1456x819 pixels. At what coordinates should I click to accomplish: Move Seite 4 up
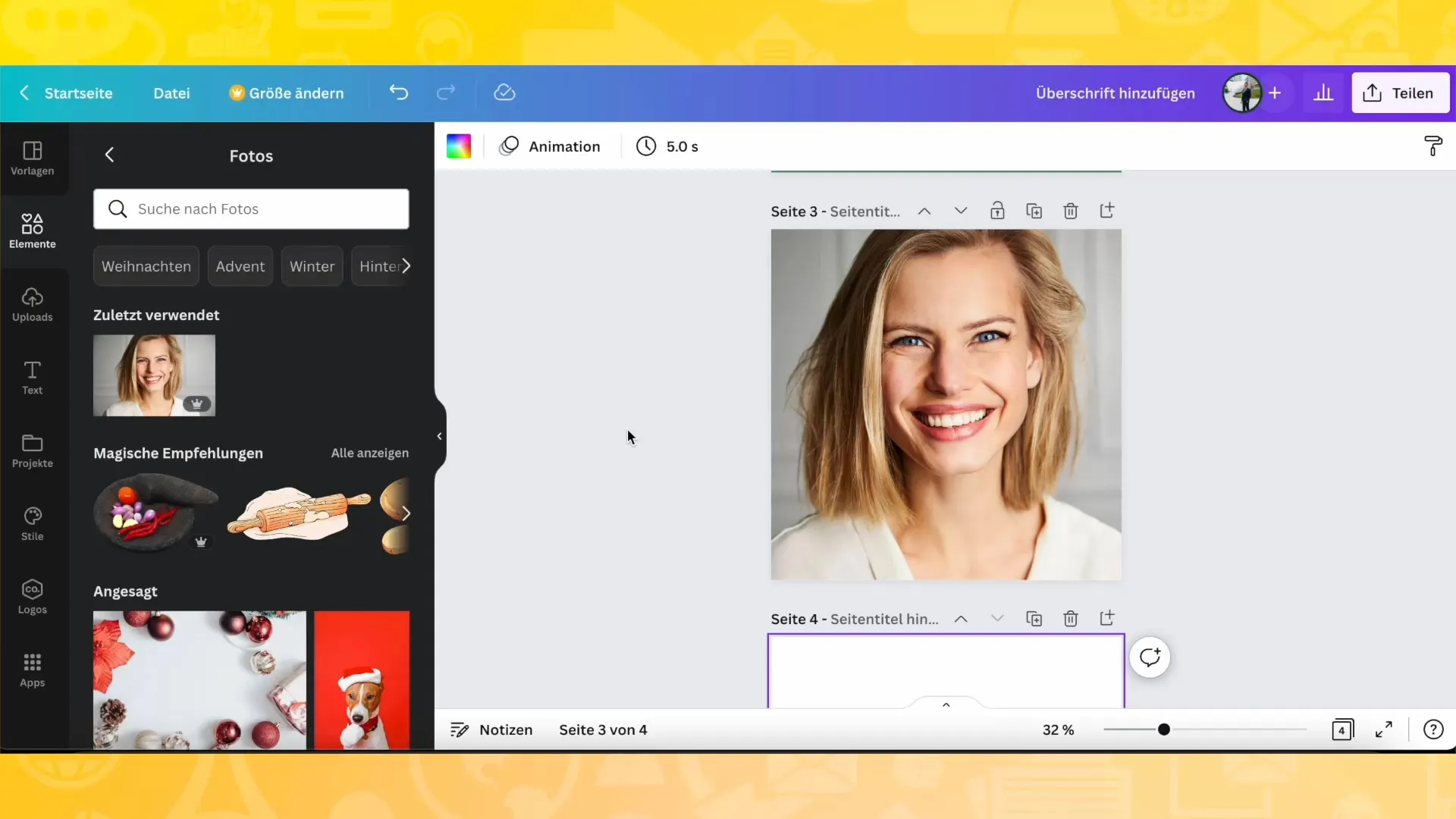pos(960,619)
